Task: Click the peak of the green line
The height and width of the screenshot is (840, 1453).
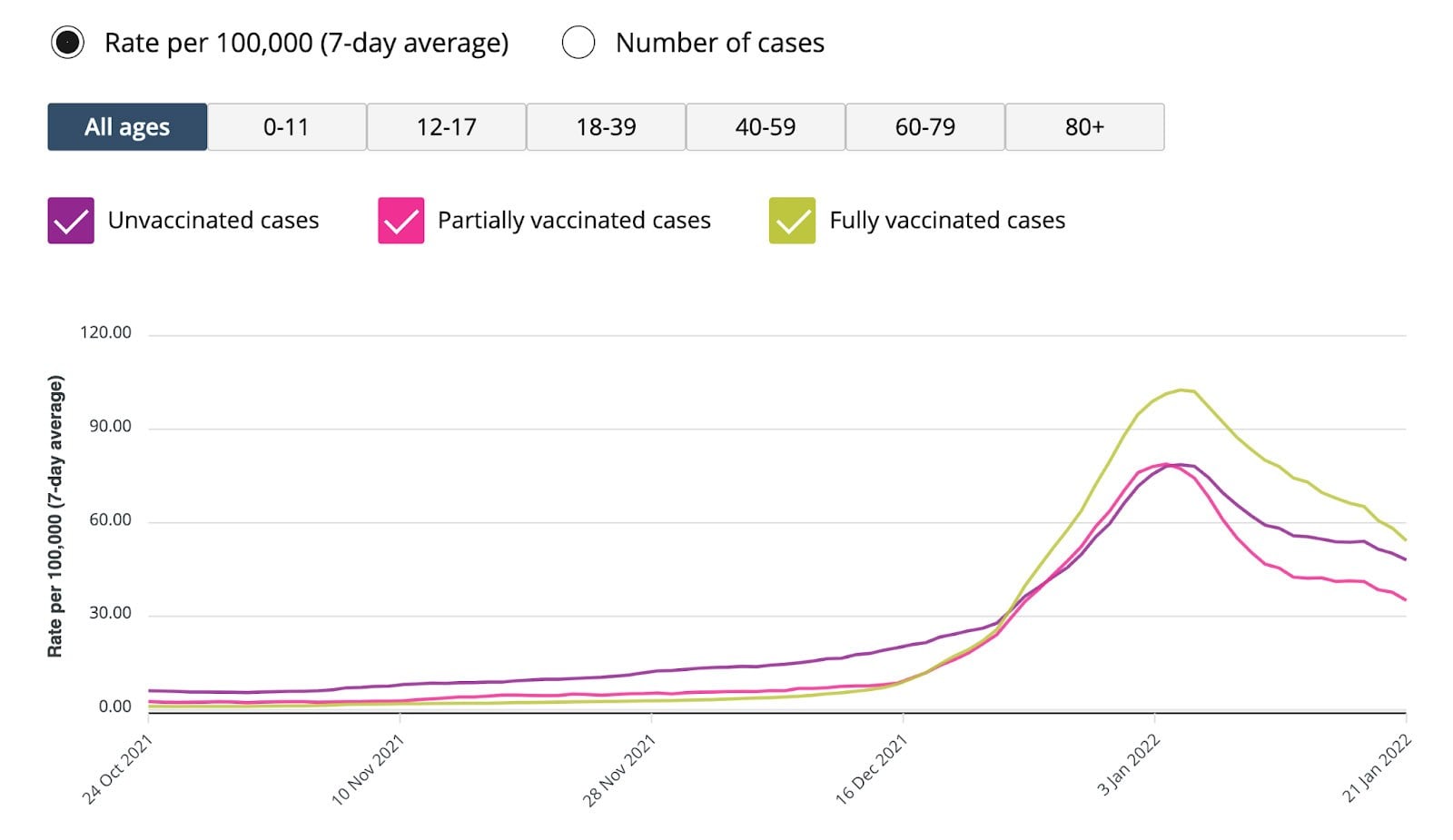Action: click(1181, 390)
